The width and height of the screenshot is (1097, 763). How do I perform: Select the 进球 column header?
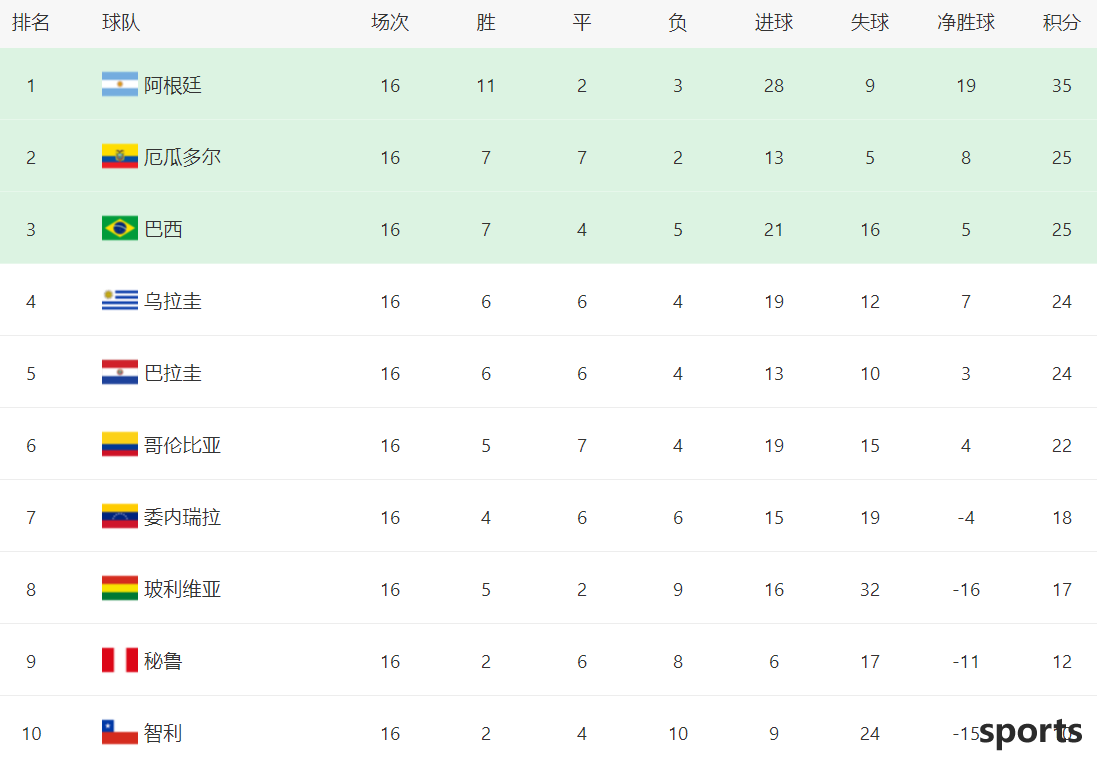pos(774,23)
